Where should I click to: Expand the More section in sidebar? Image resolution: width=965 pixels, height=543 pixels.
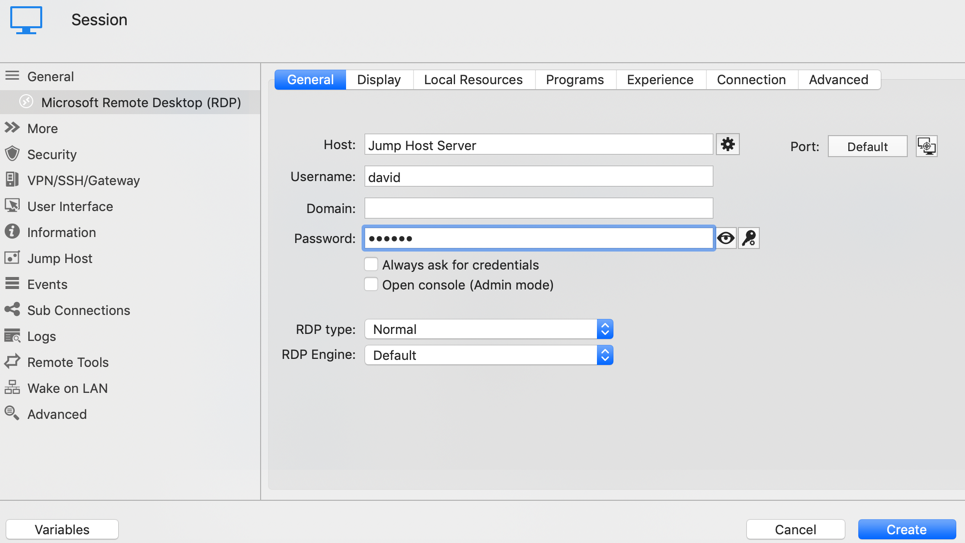click(x=42, y=128)
